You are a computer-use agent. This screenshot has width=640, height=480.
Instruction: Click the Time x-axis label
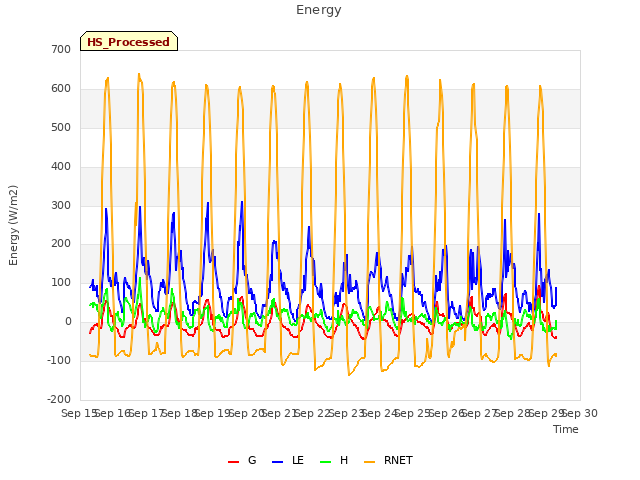(x=566, y=429)
